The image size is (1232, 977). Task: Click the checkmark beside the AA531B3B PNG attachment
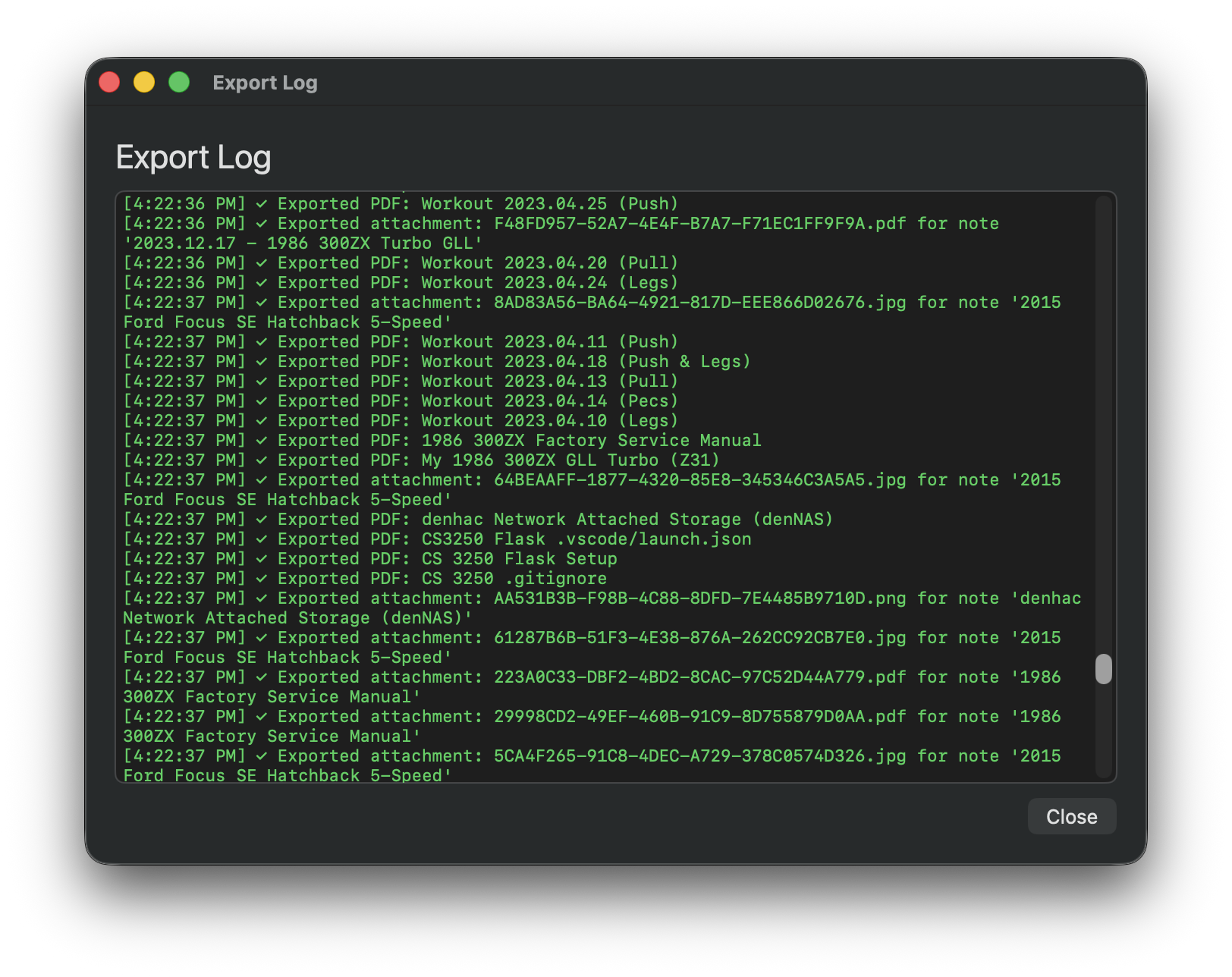tap(262, 598)
